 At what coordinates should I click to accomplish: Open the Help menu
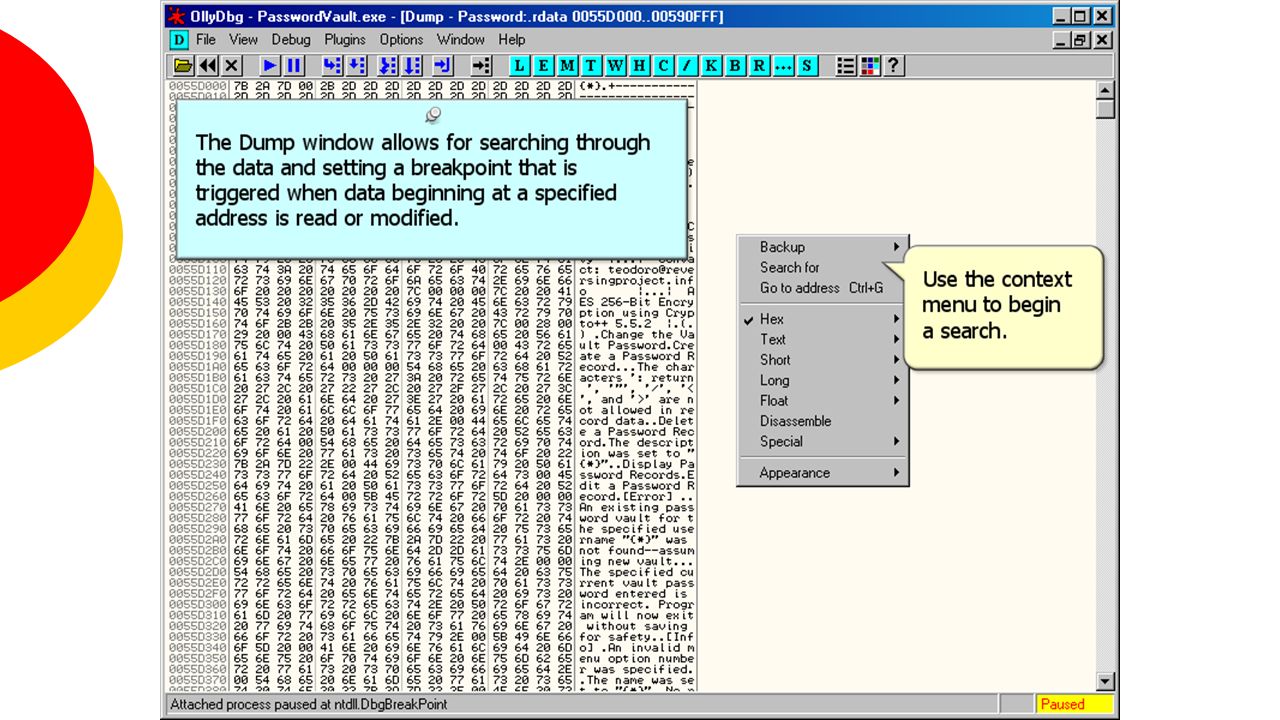tap(512, 40)
